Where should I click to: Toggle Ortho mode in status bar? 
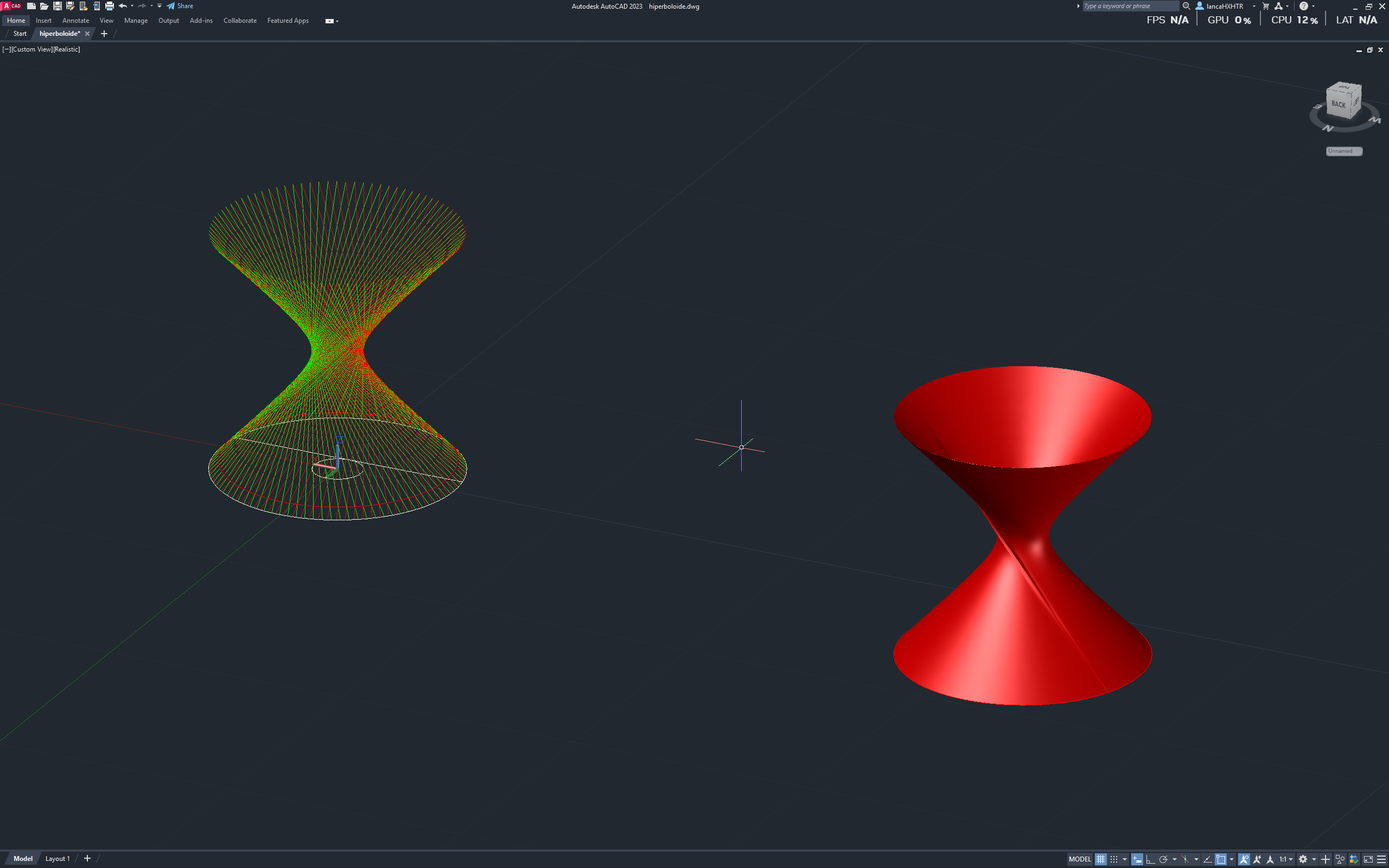coord(1150,859)
